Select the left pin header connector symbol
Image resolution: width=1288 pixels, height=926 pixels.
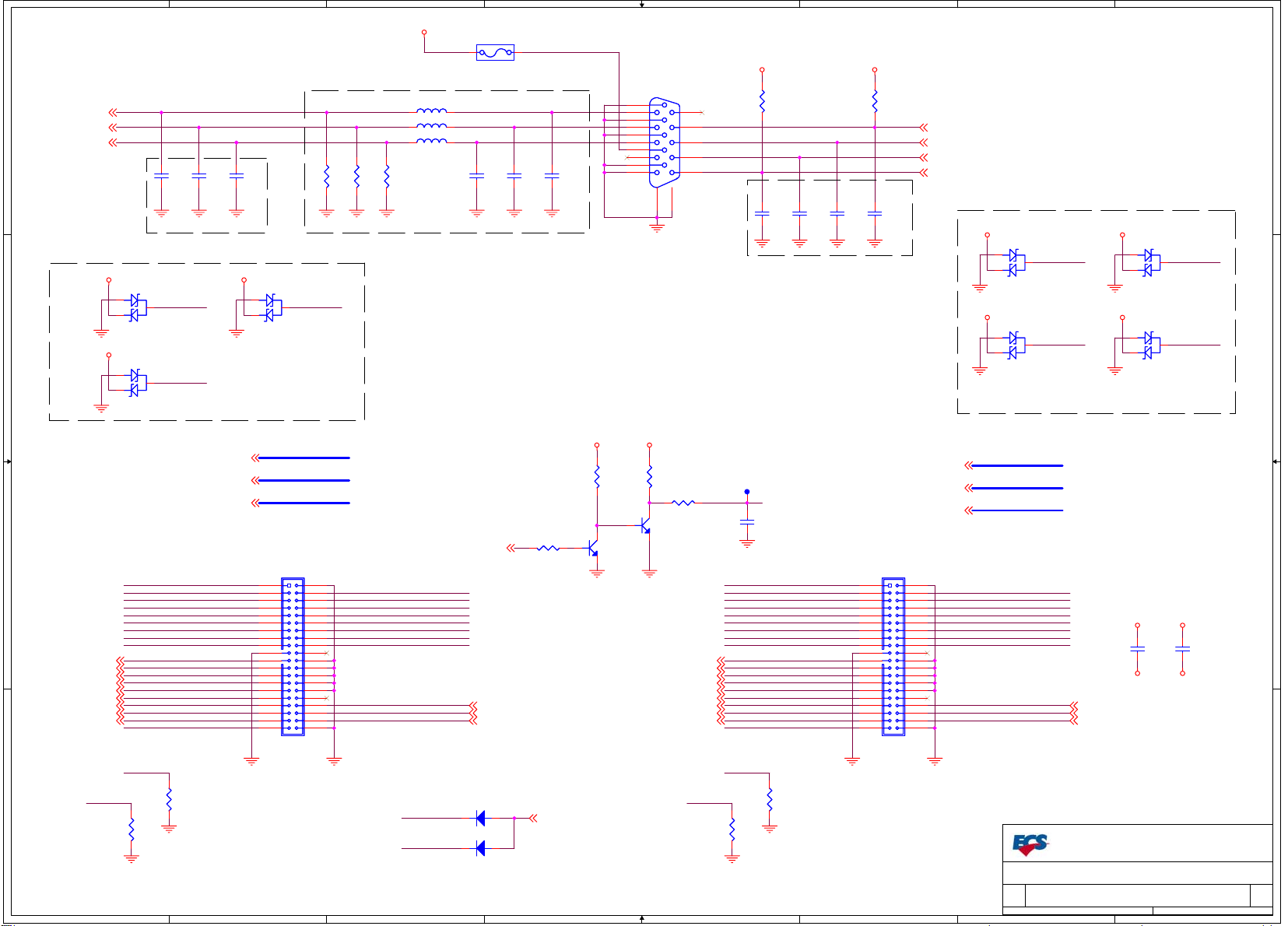point(293,657)
